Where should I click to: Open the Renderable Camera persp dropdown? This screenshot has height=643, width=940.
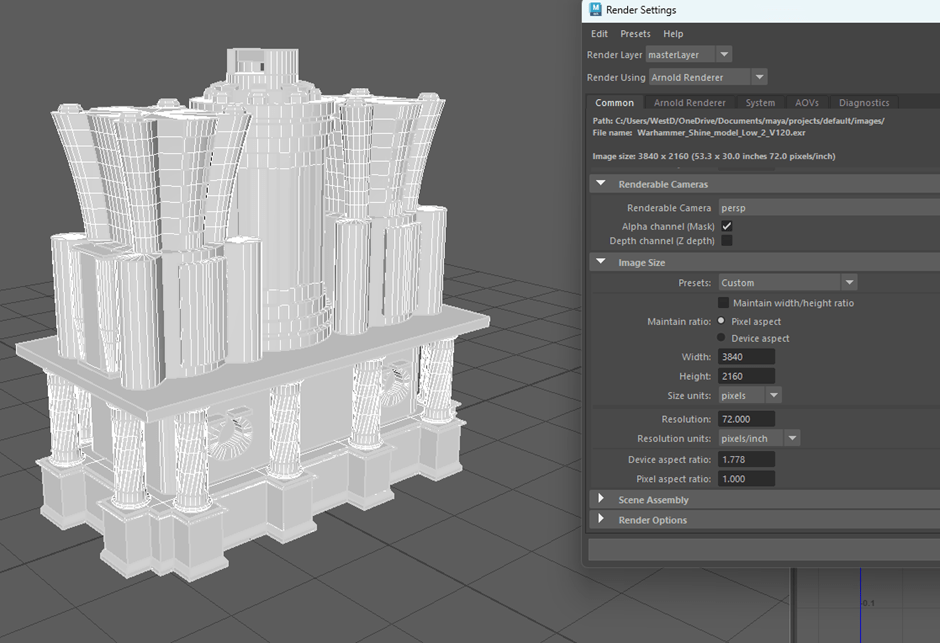point(829,208)
